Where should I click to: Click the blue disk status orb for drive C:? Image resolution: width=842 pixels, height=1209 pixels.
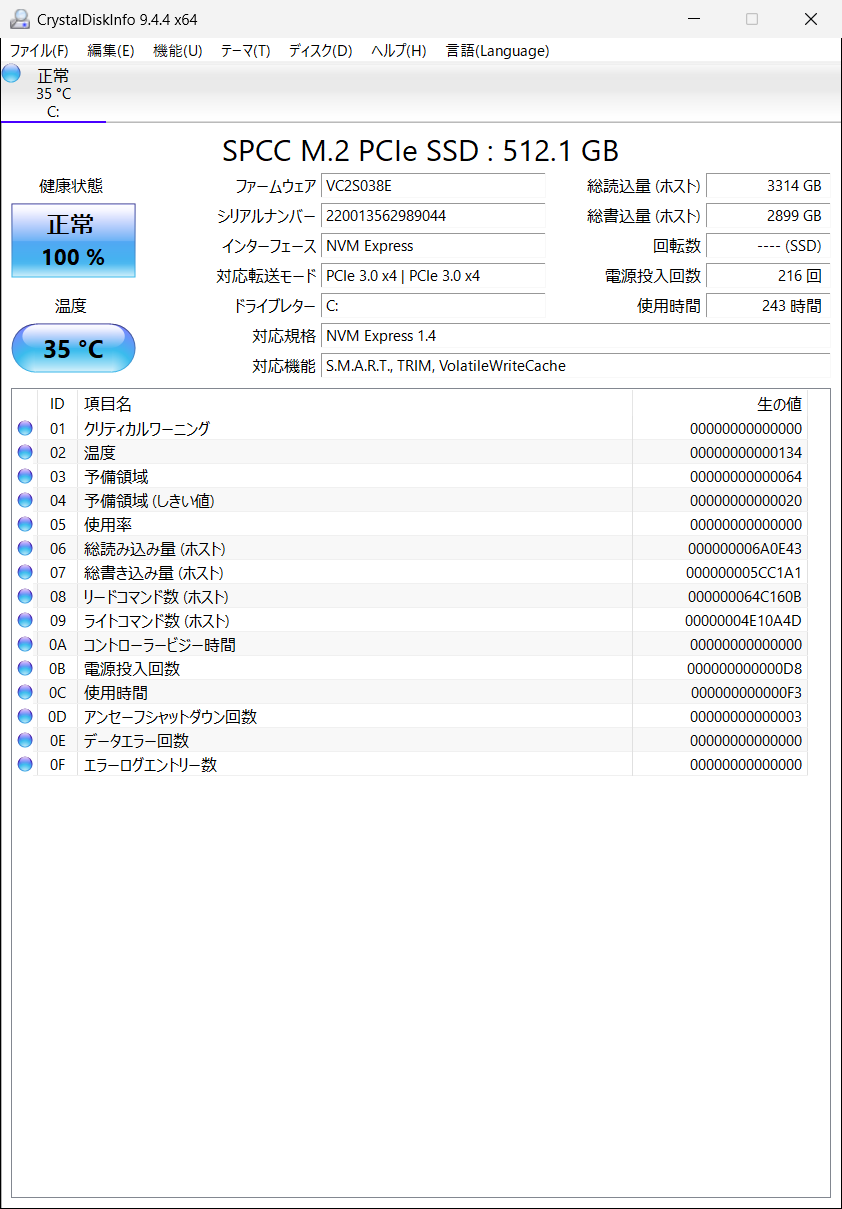click(11, 73)
